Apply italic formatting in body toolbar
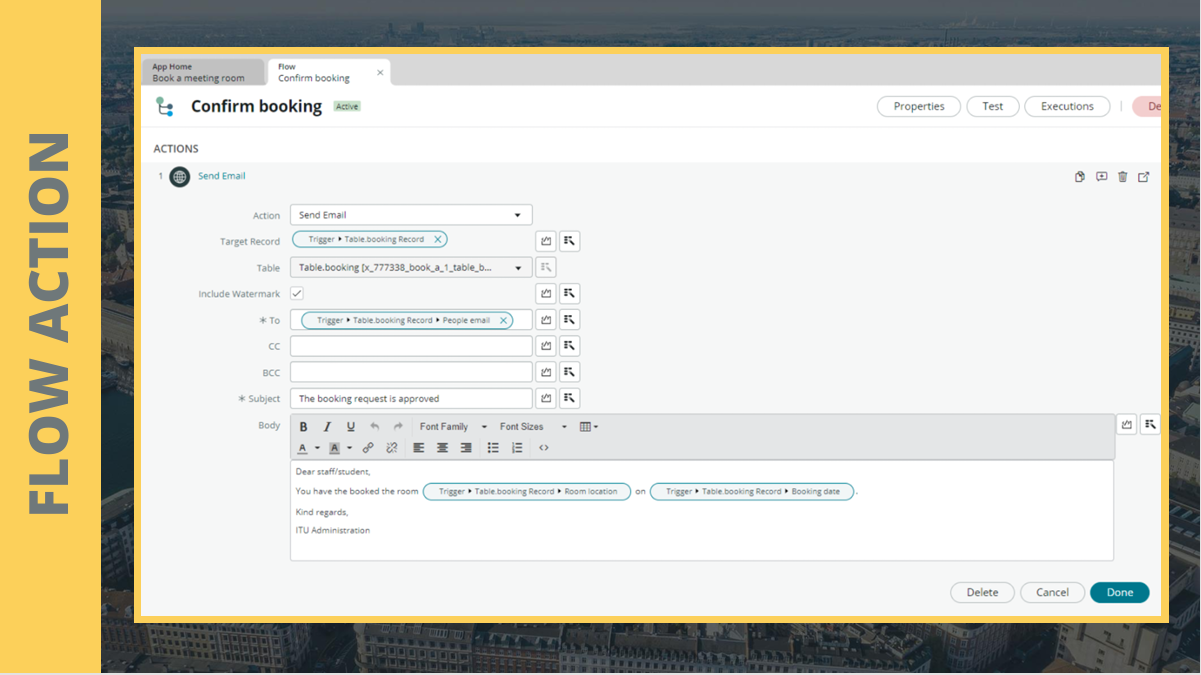The width and height of the screenshot is (1201, 675). tap(327, 427)
